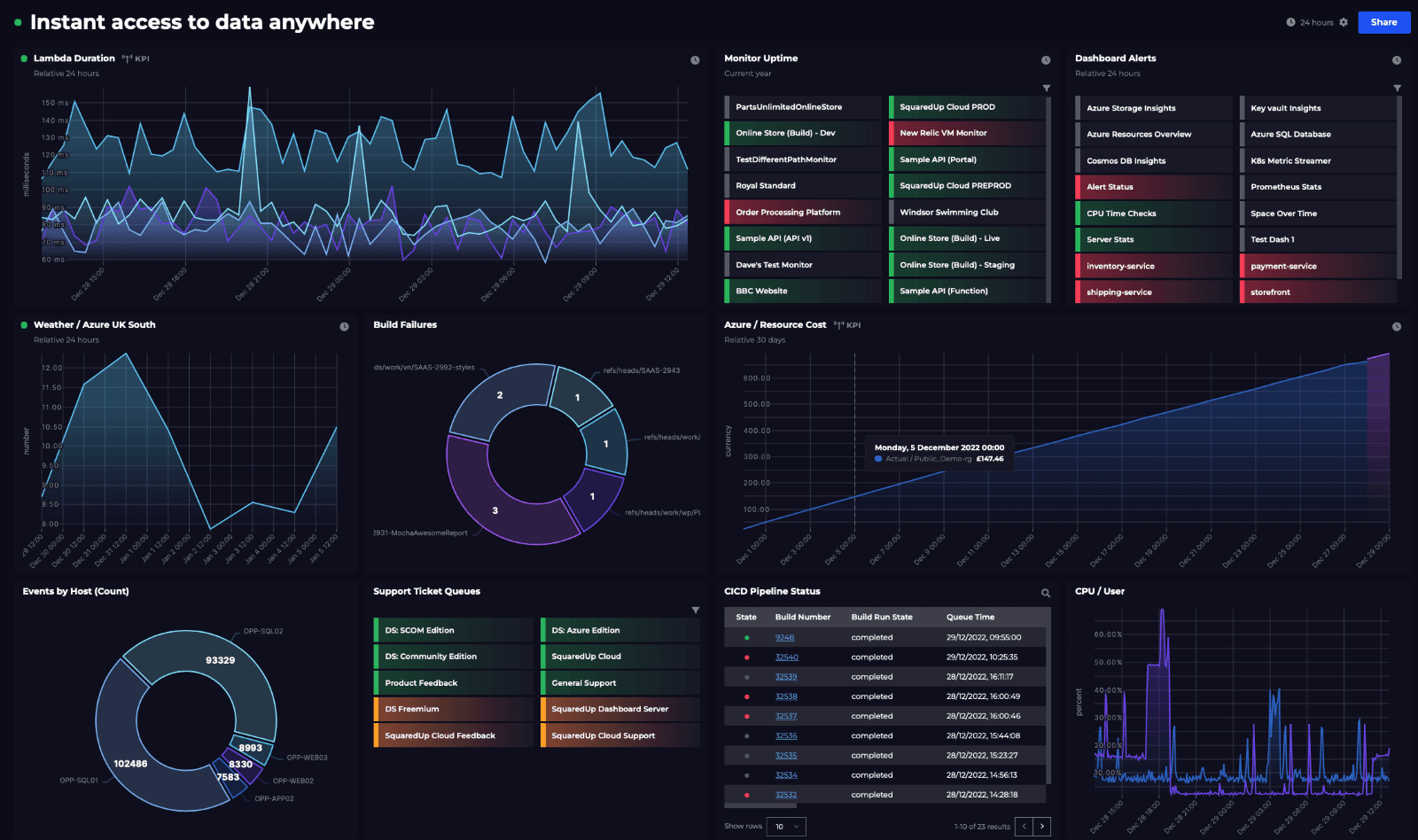Open the 24 hours timeframe selector
The image size is (1418, 840).
pyautogui.click(x=1312, y=22)
